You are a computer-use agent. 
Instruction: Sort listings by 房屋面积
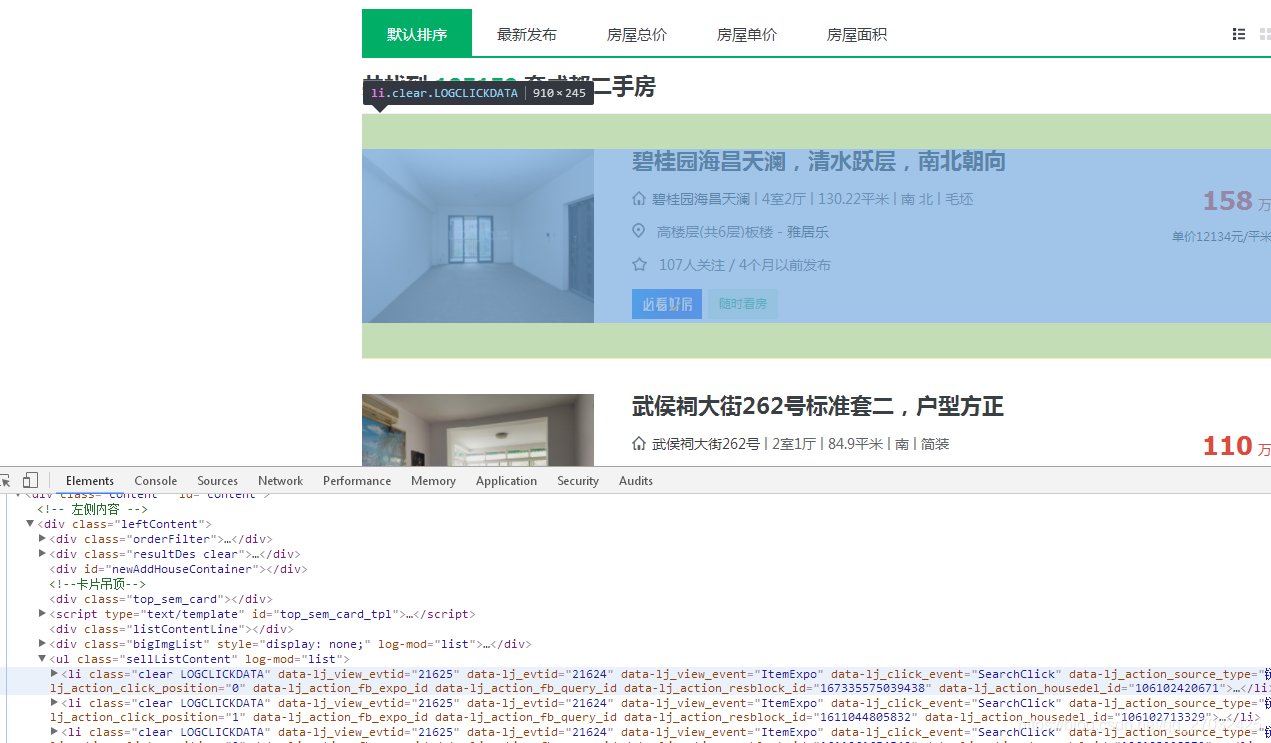[857, 34]
